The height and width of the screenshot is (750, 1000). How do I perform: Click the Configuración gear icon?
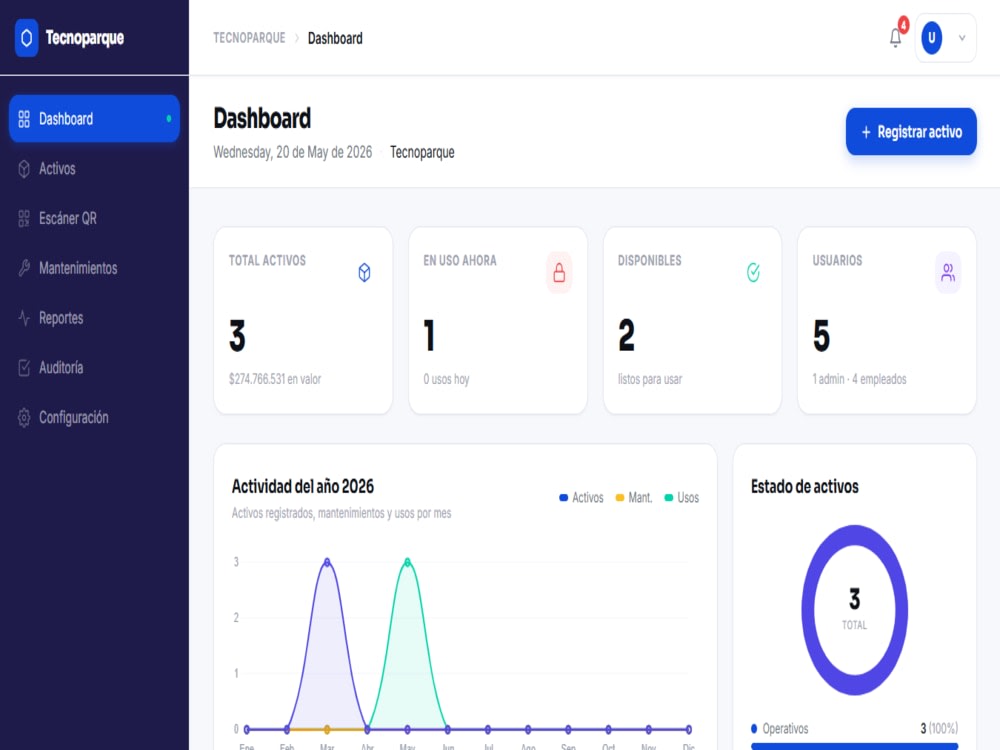(x=24, y=417)
